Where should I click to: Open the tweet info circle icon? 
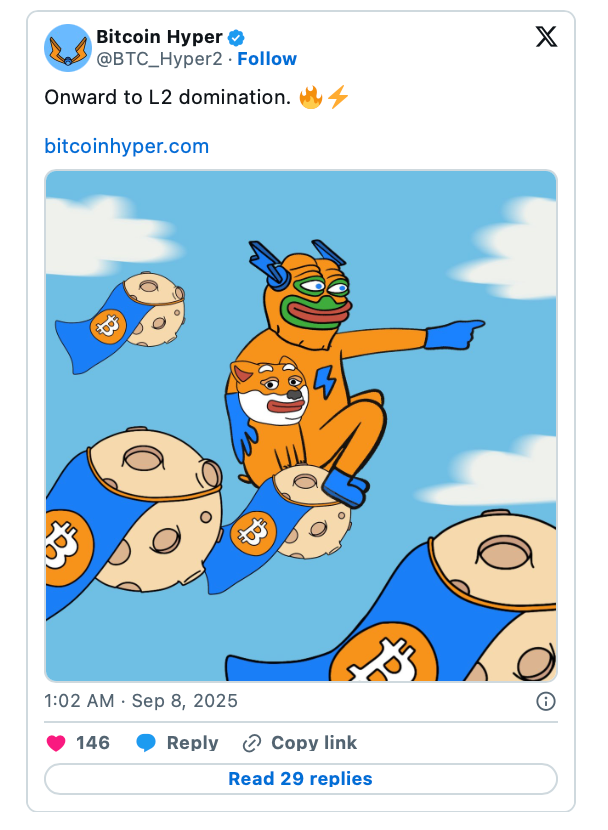pos(546,701)
